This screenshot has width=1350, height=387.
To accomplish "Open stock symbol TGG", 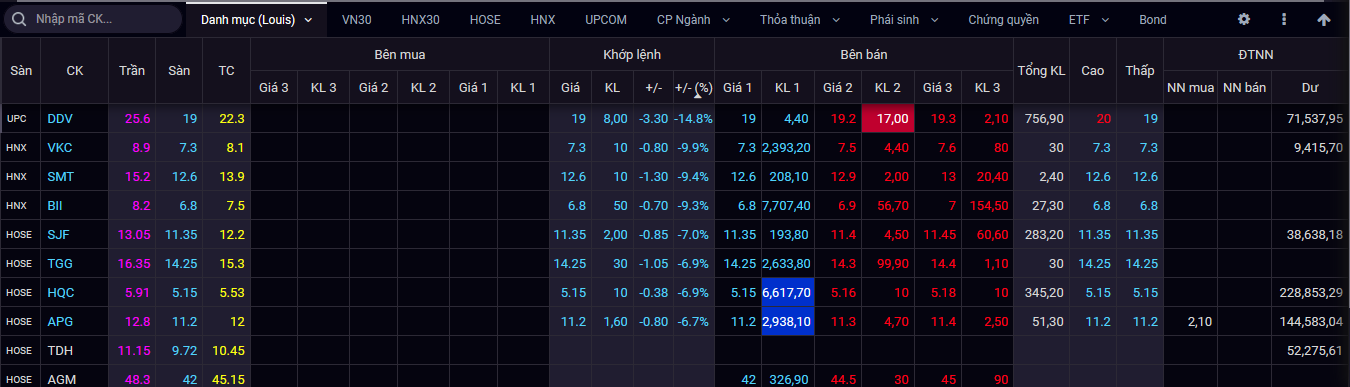I will [60, 263].
